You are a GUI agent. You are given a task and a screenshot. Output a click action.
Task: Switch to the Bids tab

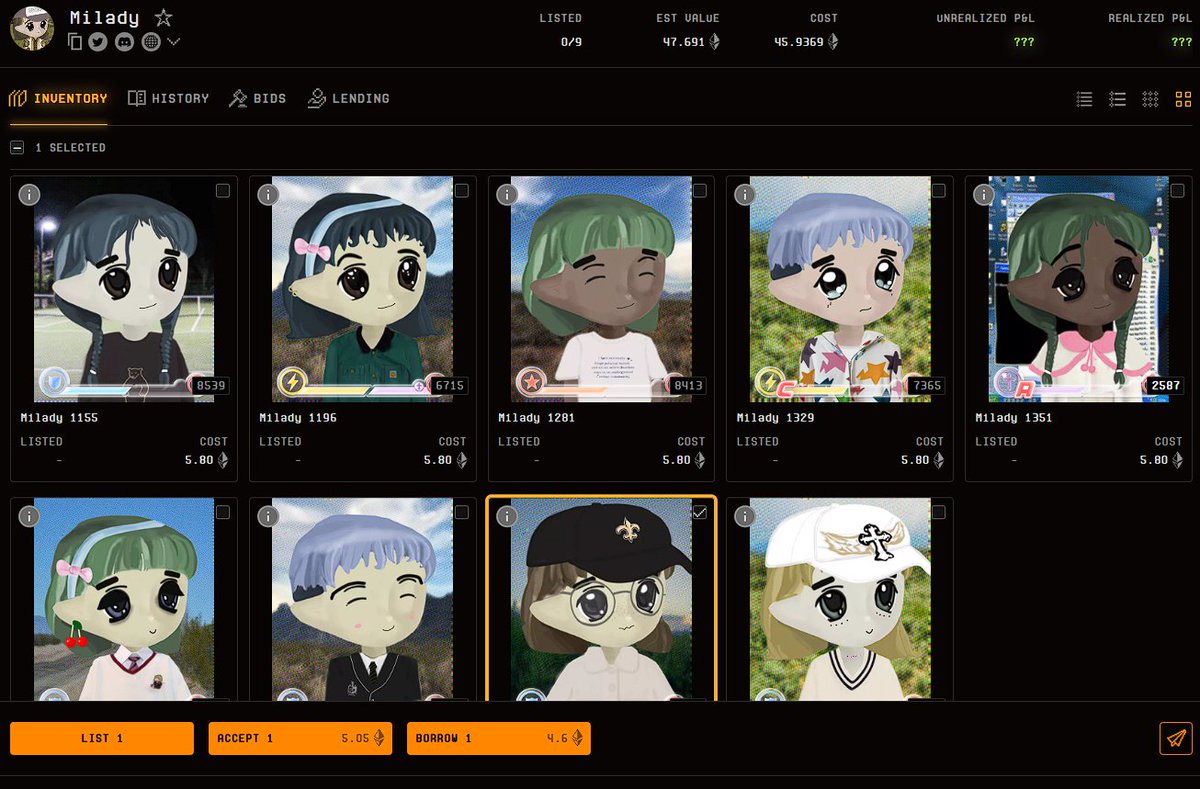click(x=257, y=99)
